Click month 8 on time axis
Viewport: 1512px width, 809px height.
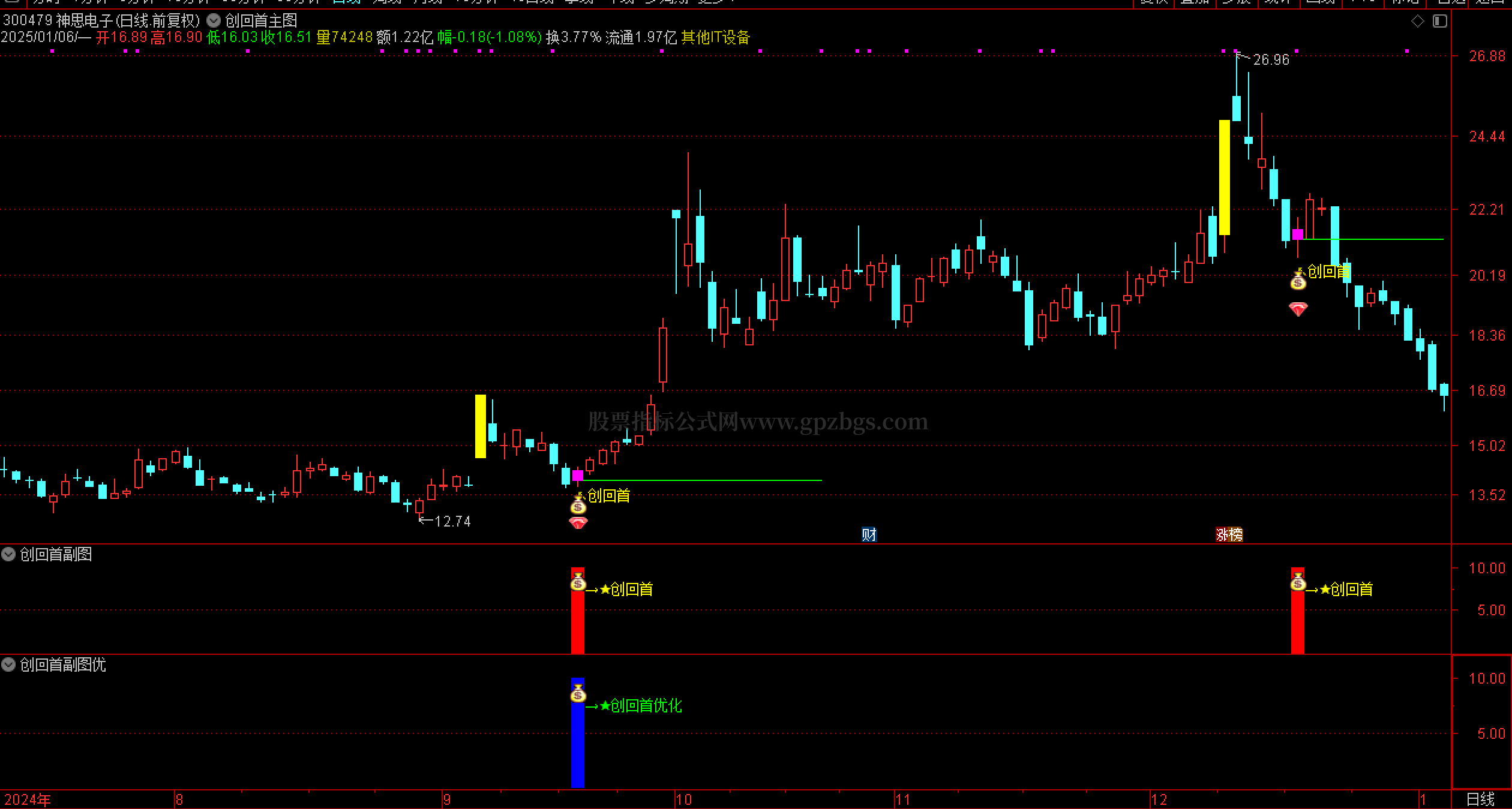click(179, 799)
